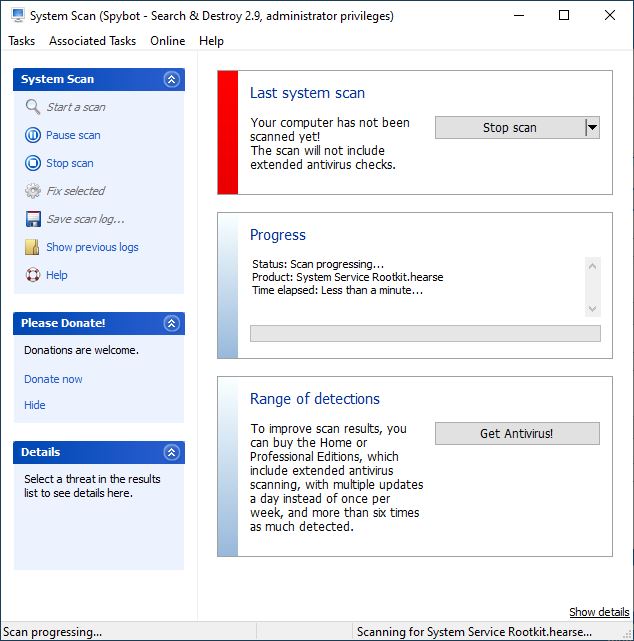
Task: Click the progress log scroll up arrow
Action: [592, 266]
